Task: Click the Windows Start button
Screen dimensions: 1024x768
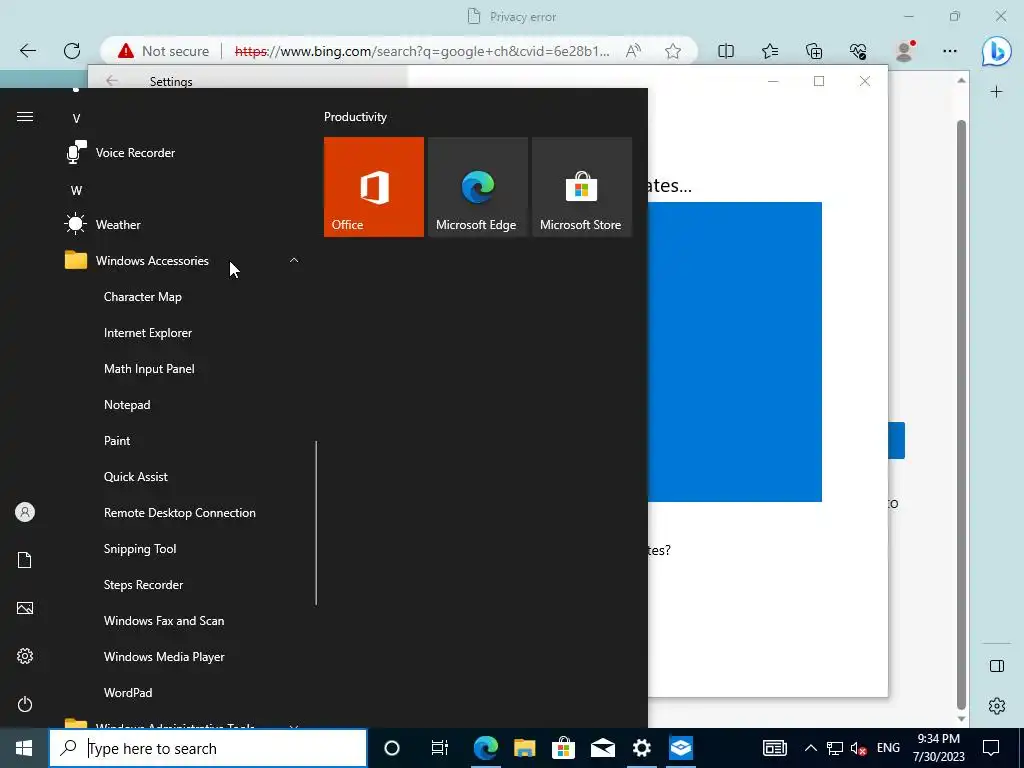Action: [24, 748]
